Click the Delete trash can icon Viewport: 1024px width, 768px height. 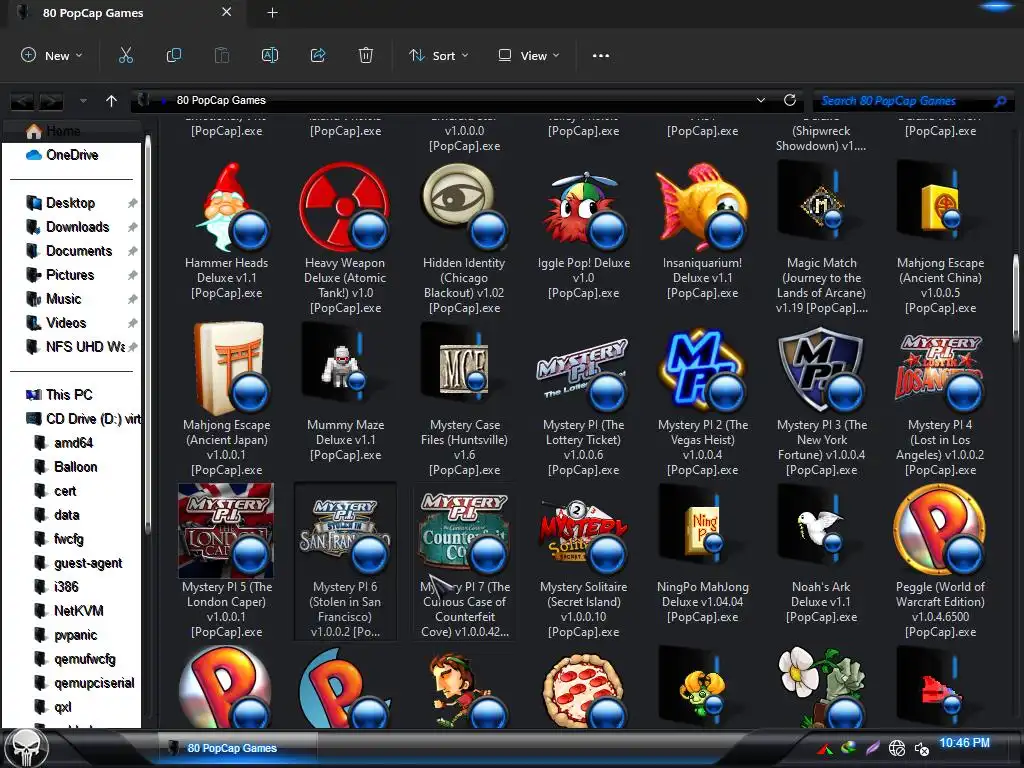[x=366, y=56]
